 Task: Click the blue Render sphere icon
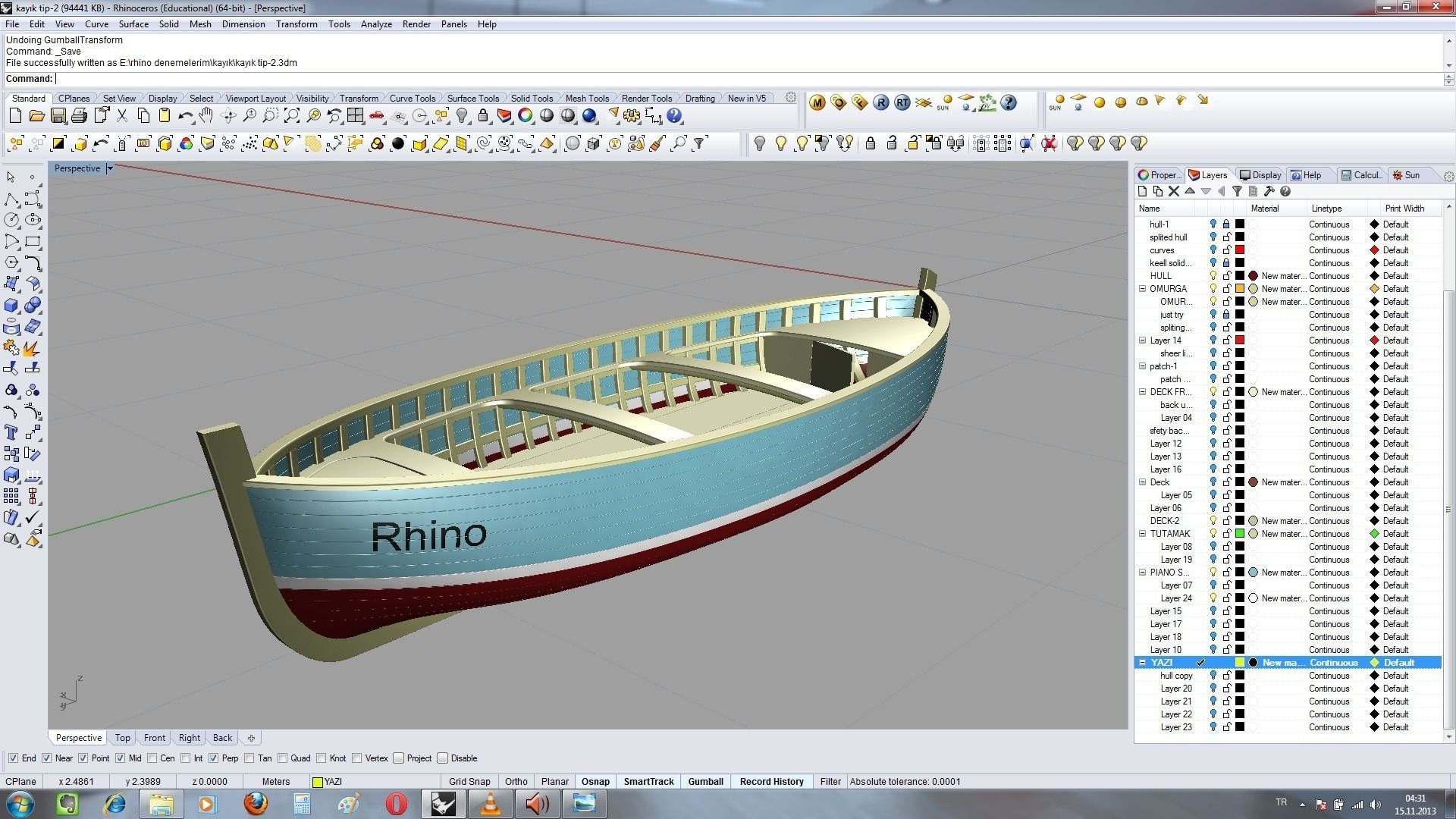tap(589, 116)
